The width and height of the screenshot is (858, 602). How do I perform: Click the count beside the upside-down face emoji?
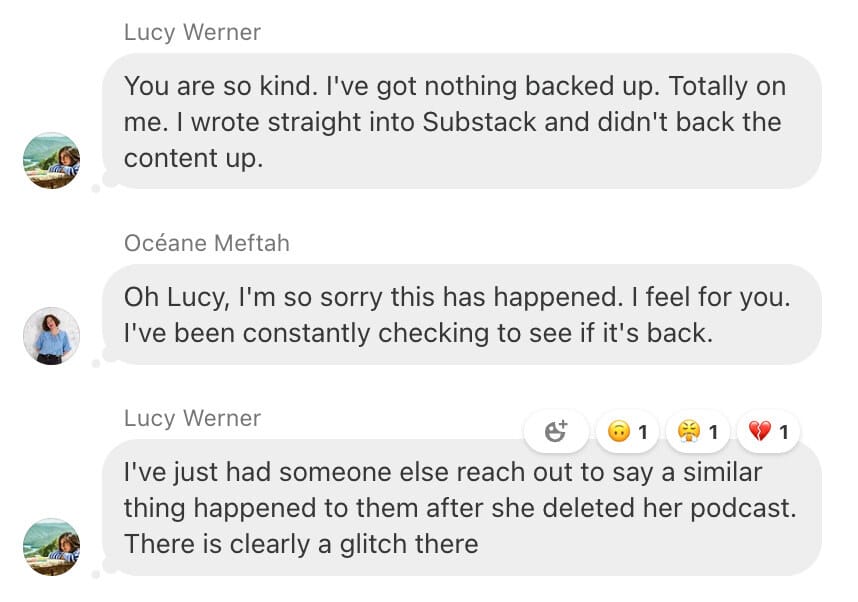coord(642,432)
